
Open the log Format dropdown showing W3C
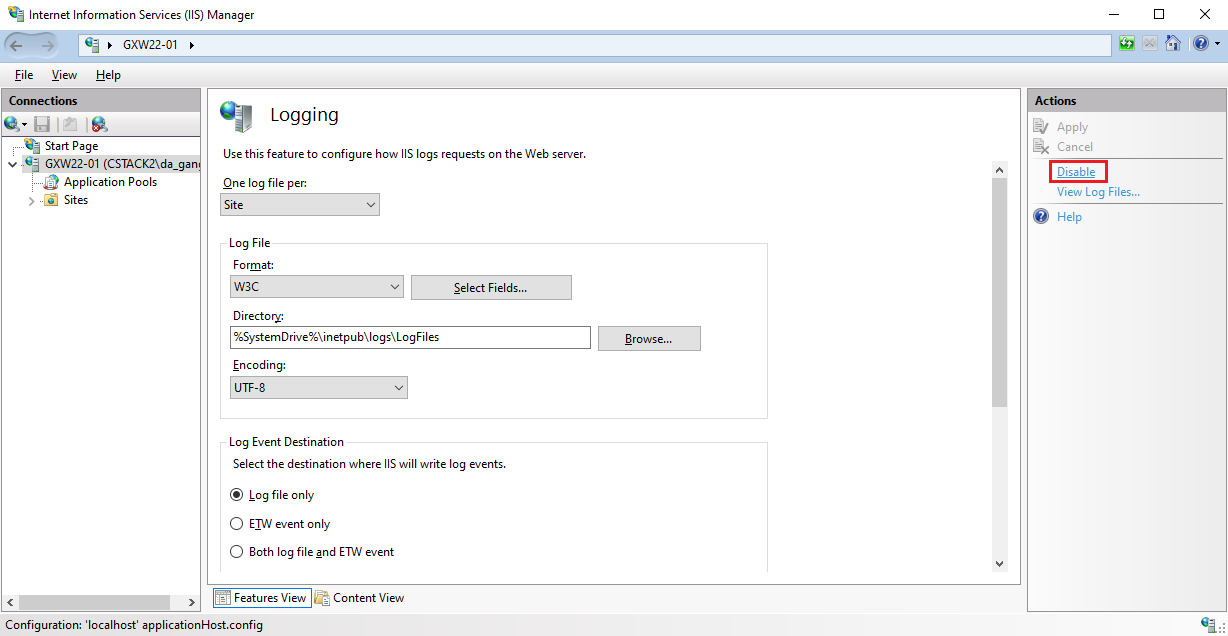click(317, 287)
